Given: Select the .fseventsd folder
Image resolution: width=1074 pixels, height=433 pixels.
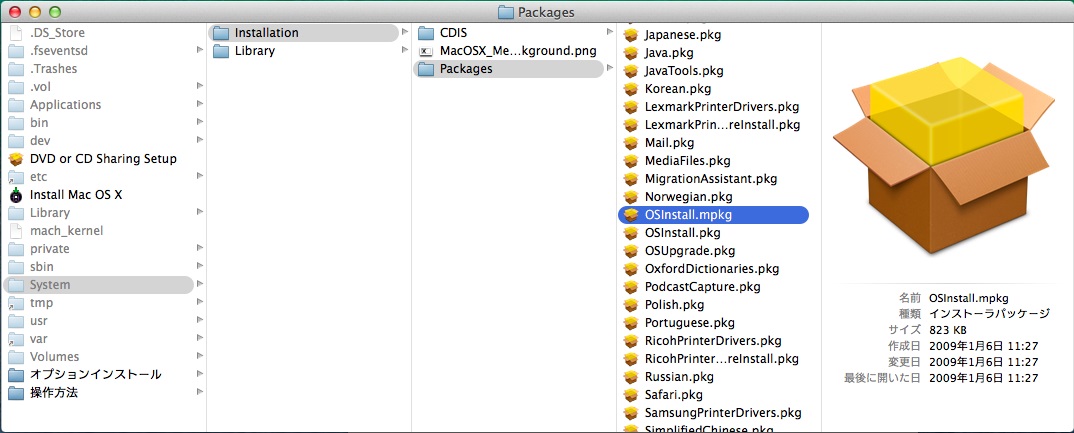Looking at the screenshot, I should 59,51.
